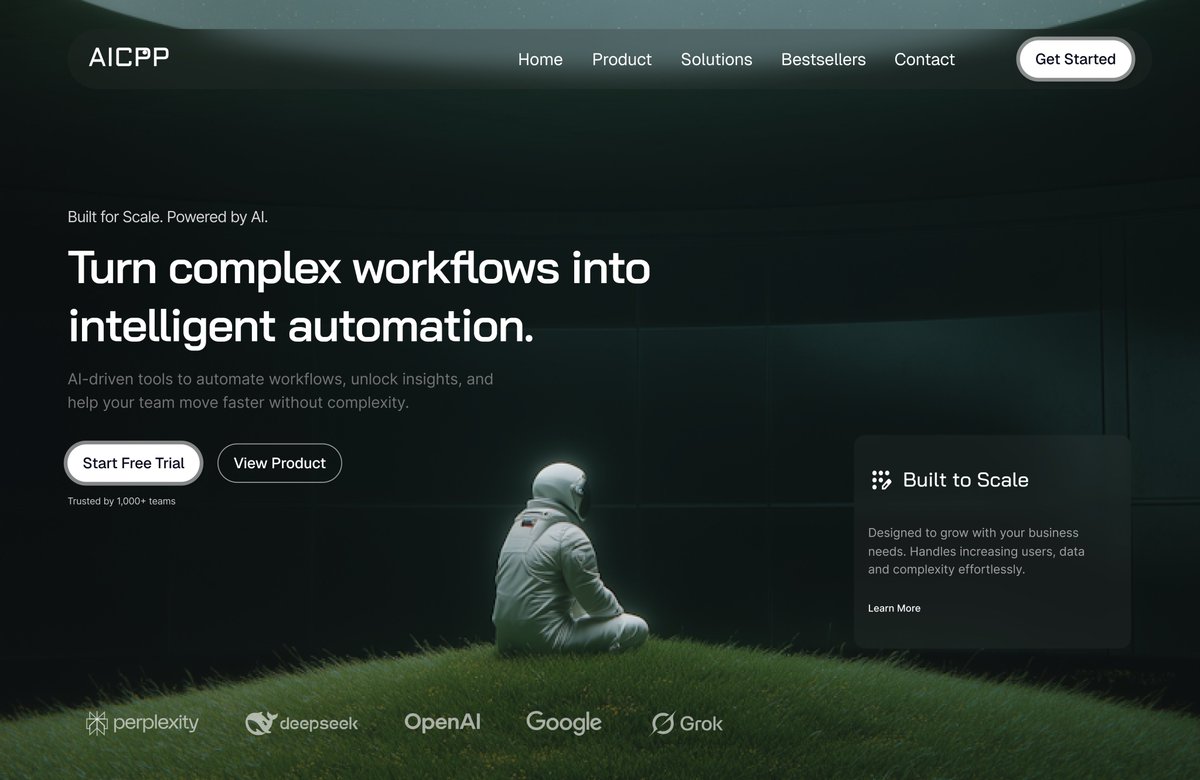Open the Solutions nav item
This screenshot has width=1200, height=780.
(x=716, y=59)
